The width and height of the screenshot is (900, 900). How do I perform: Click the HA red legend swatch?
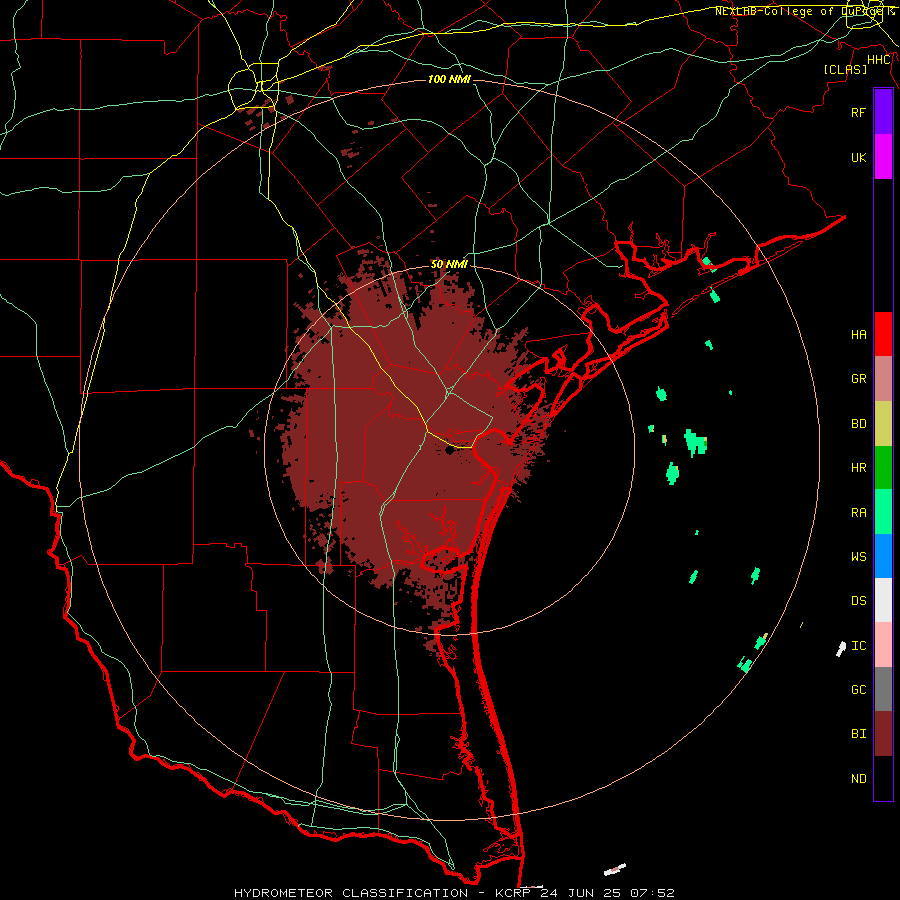tap(883, 334)
